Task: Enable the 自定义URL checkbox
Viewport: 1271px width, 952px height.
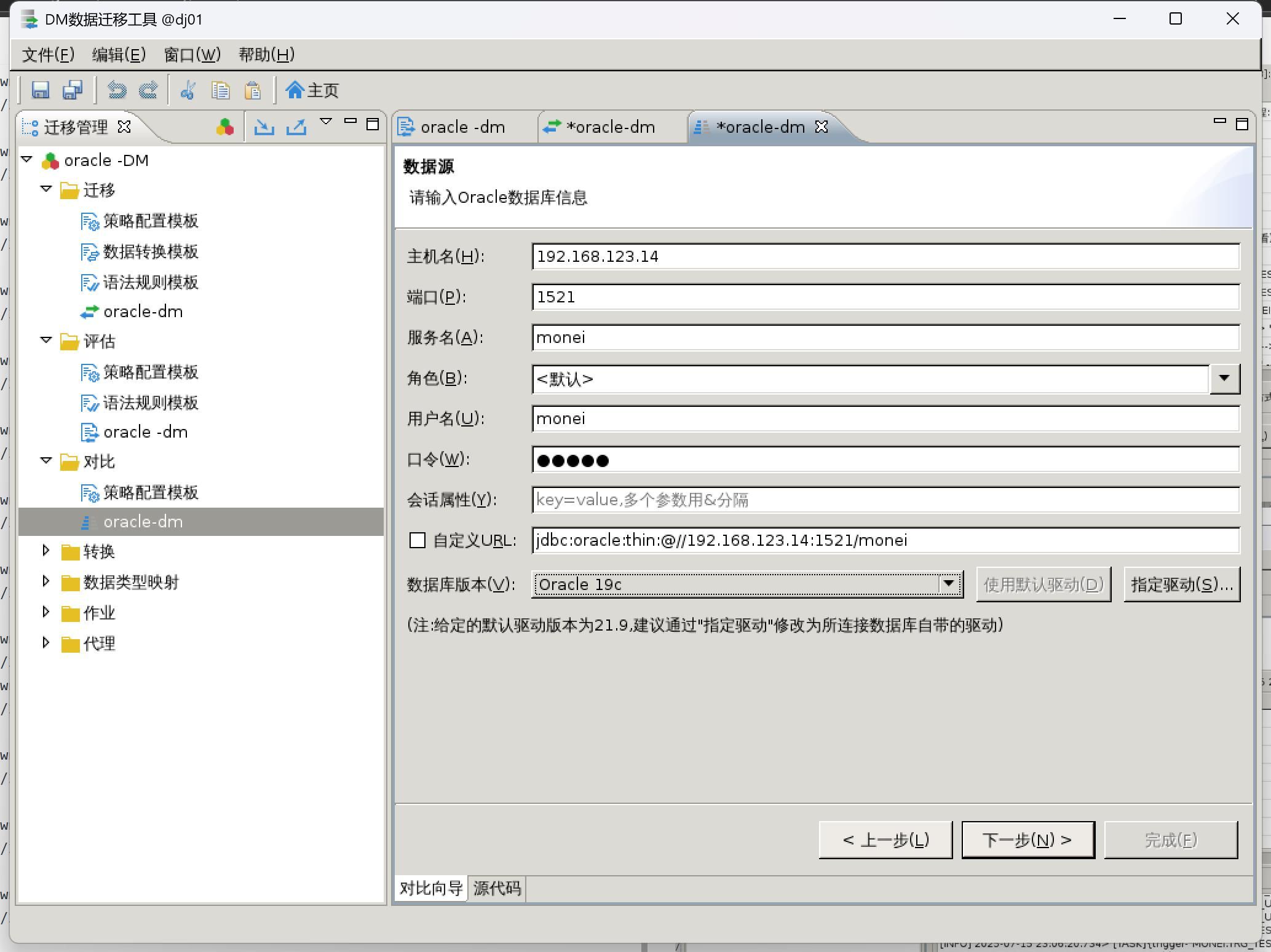Action: [418, 540]
